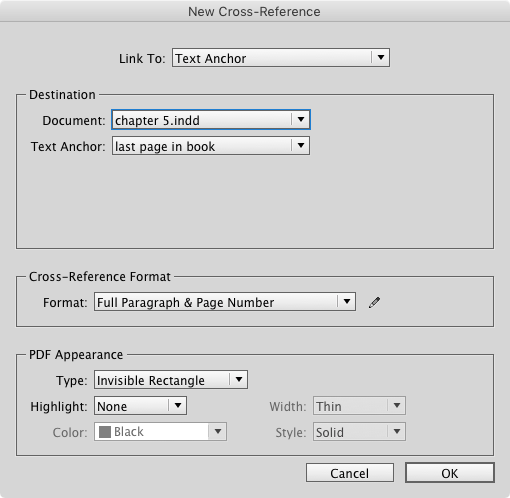This screenshot has height=498, width=510.
Task: Open the Style dropdown showing Solid
Action: (x=359, y=432)
